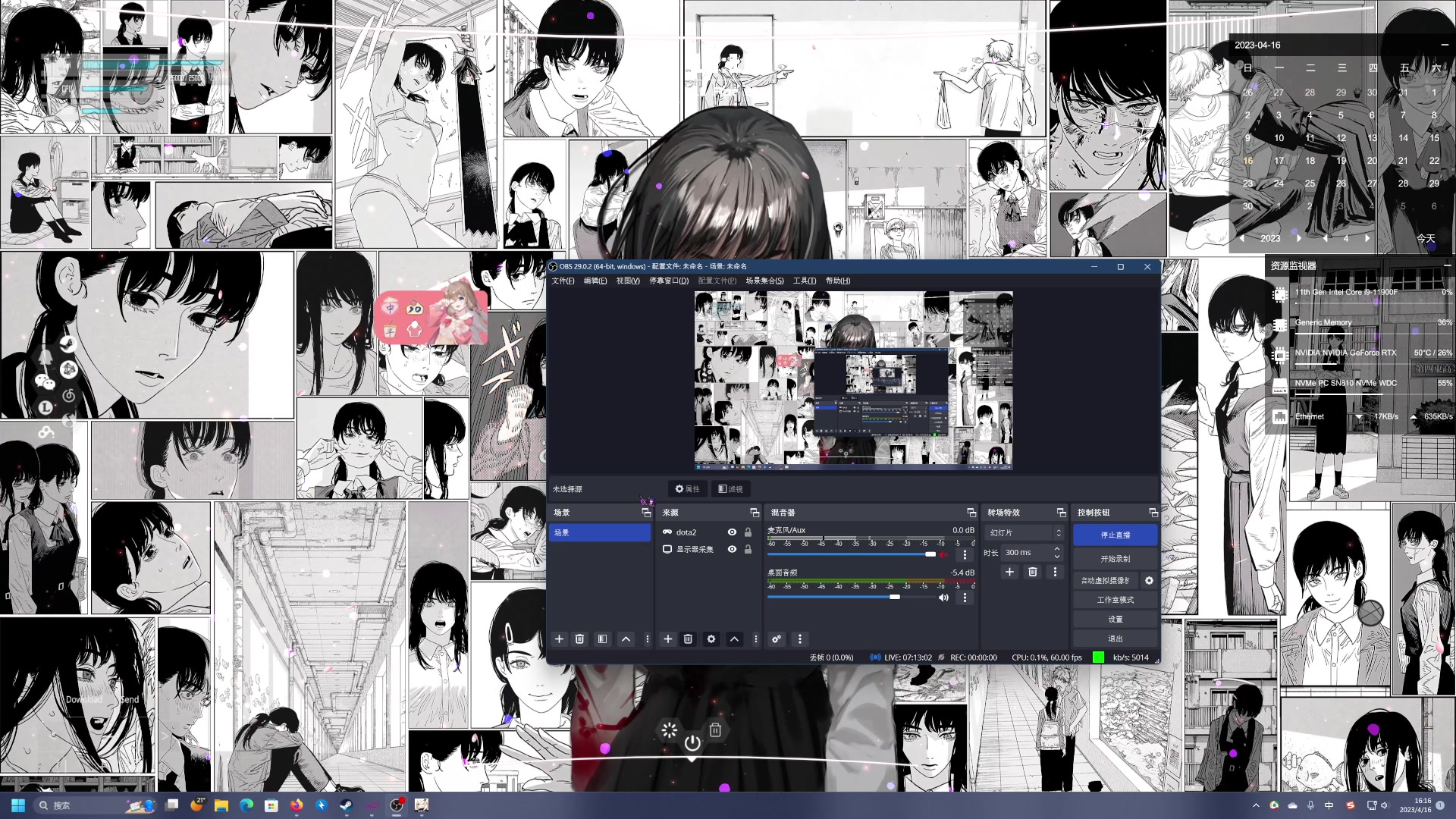Open more options menu in Scenes panel
The width and height of the screenshot is (1456, 819).
pyautogui.click(x=647, y=639)
